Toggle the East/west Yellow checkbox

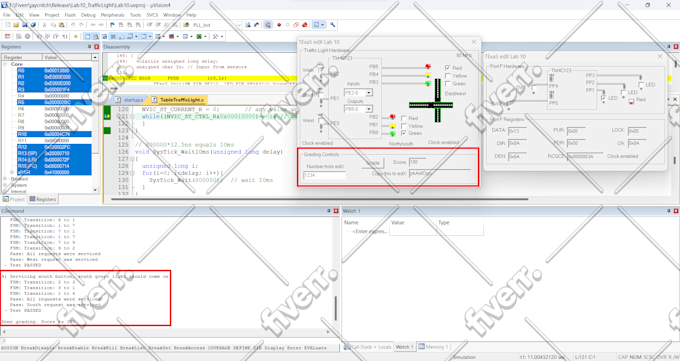[448, 75]
